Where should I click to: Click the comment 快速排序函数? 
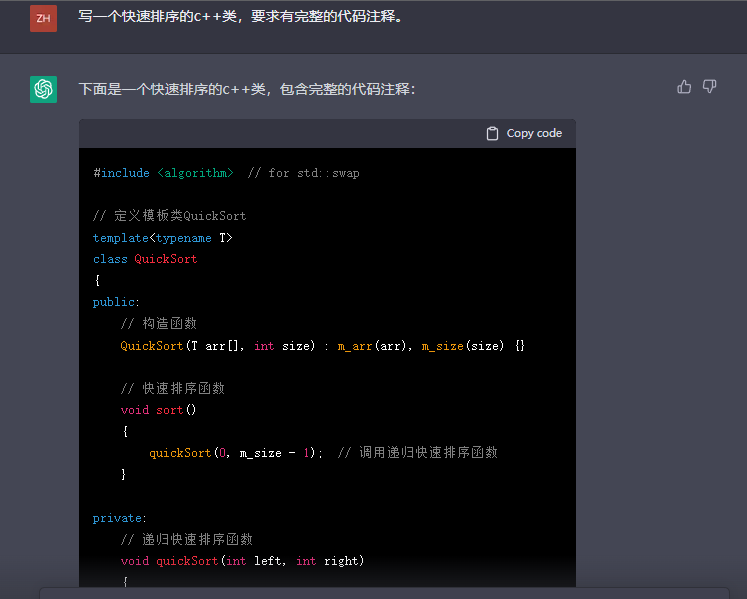[172, 388]
